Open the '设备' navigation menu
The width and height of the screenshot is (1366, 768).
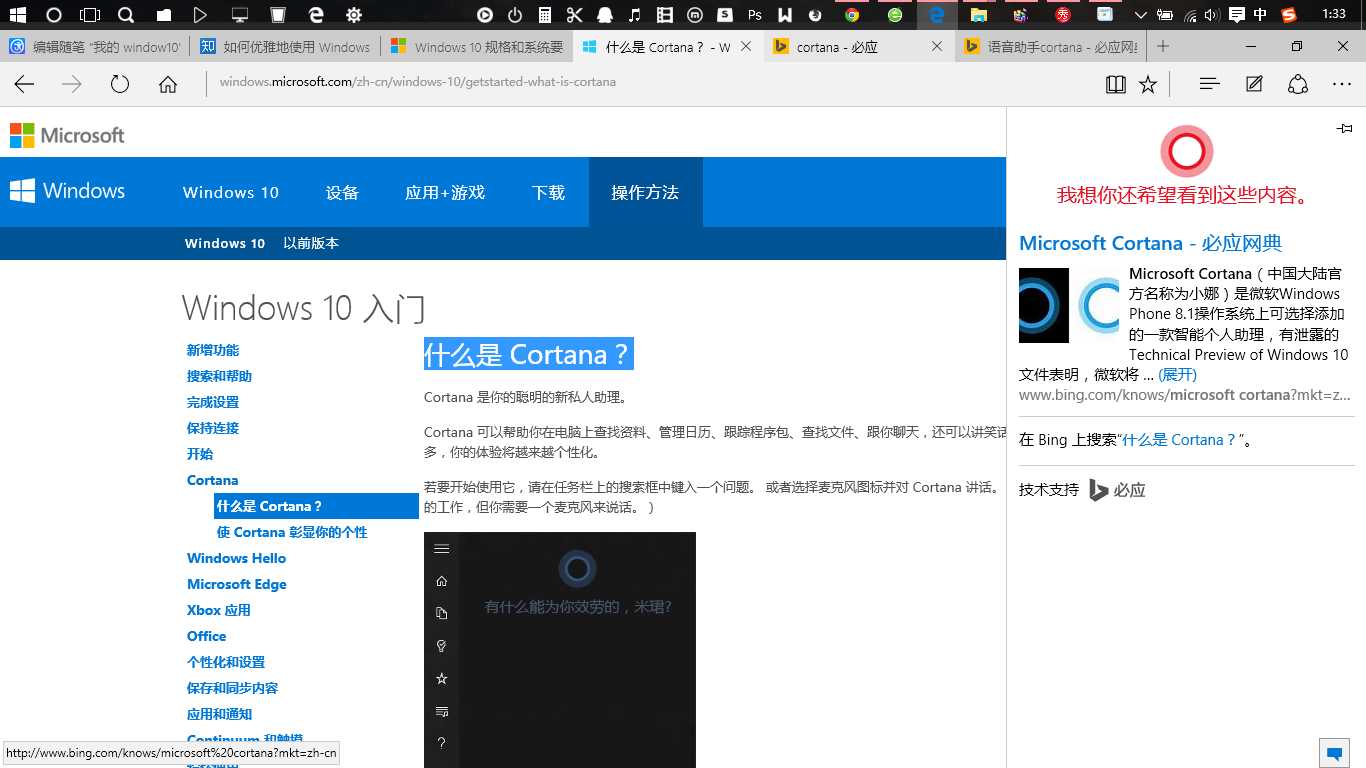[x=342, y=192]
